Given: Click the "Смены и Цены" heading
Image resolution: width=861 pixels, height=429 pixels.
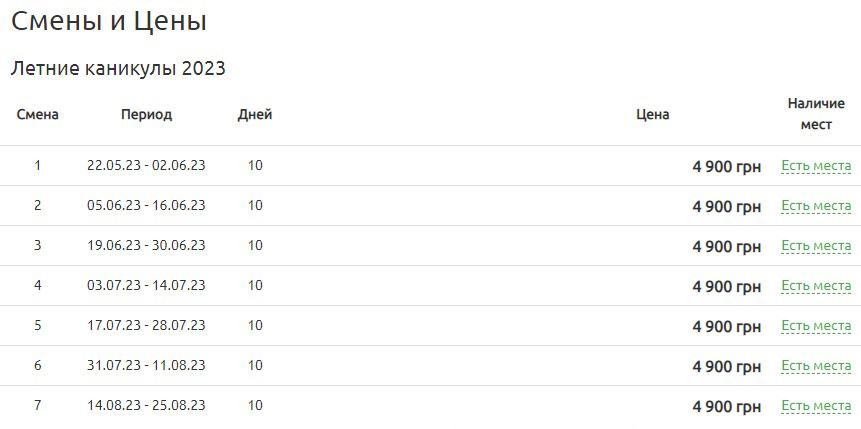Looking at the screenshot, I should pyautogui.click(x=109, y=21).
